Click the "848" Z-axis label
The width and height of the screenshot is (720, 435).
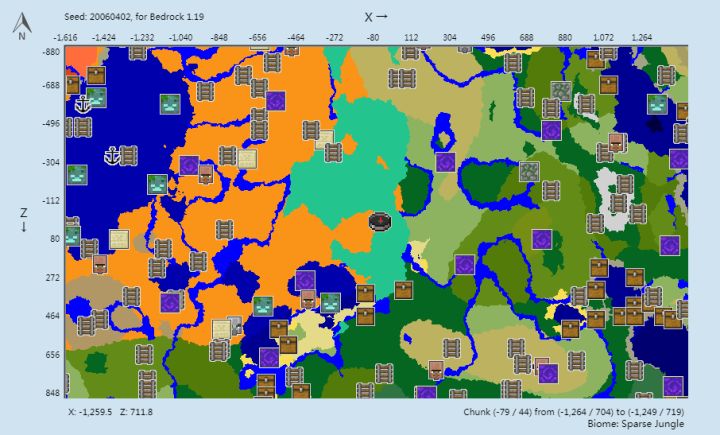click(x=53, y=393)
